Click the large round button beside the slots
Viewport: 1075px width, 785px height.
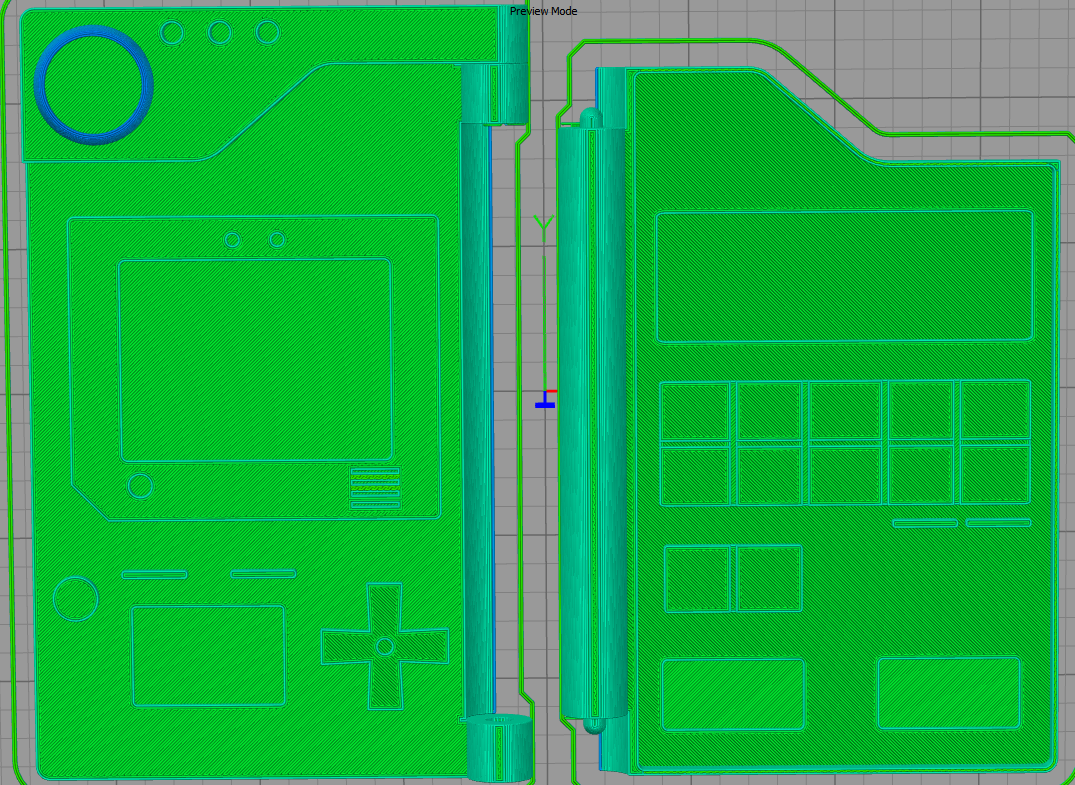(76, 599)
